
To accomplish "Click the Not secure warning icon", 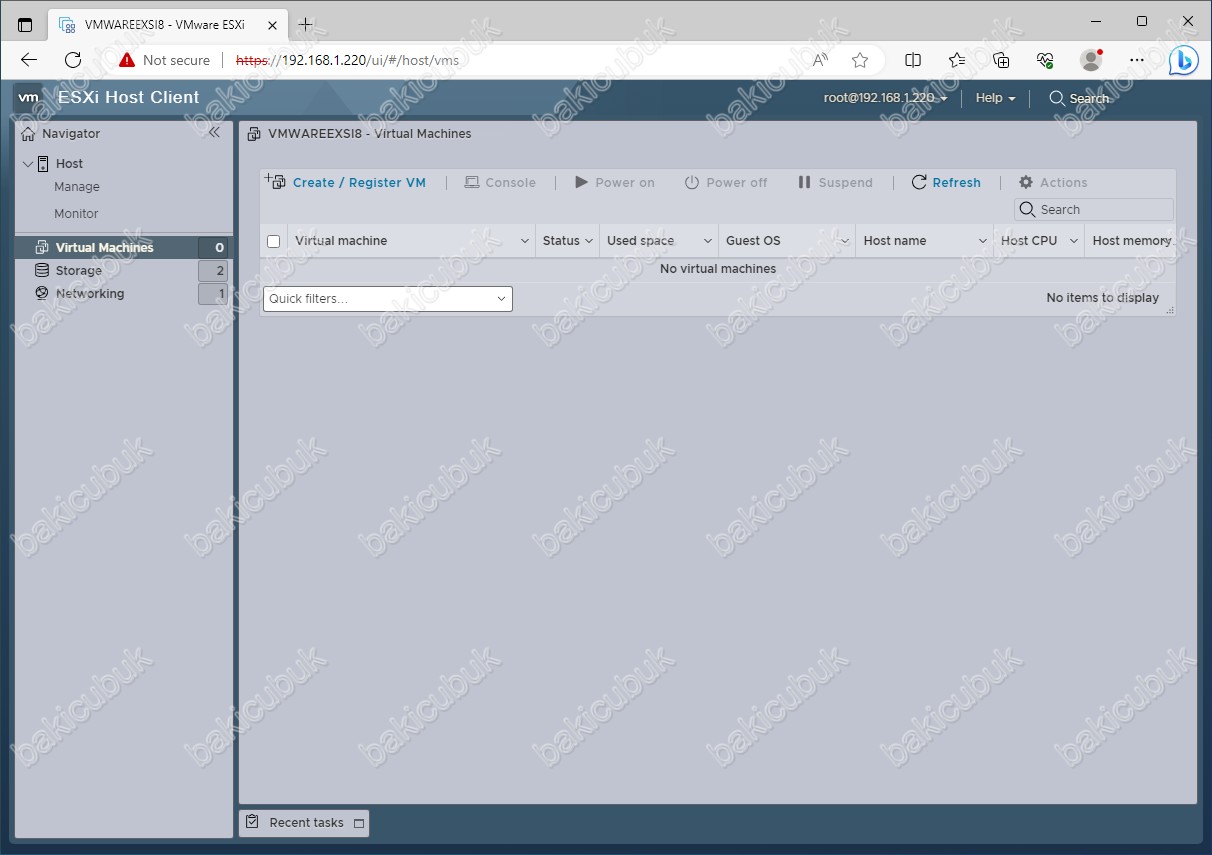I will pos(126,60).
